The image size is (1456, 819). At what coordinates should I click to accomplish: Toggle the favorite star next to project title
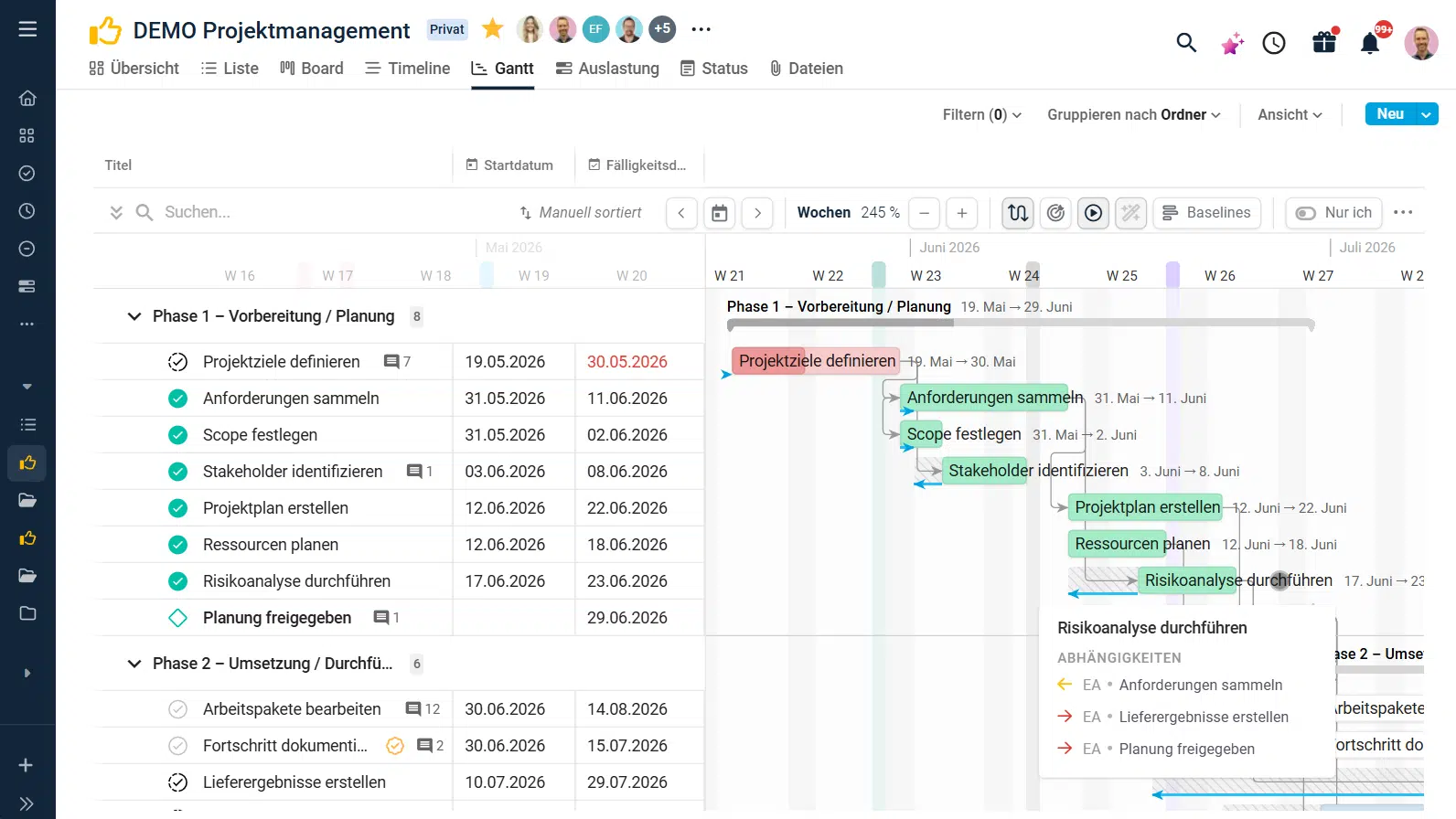(493, 29)
